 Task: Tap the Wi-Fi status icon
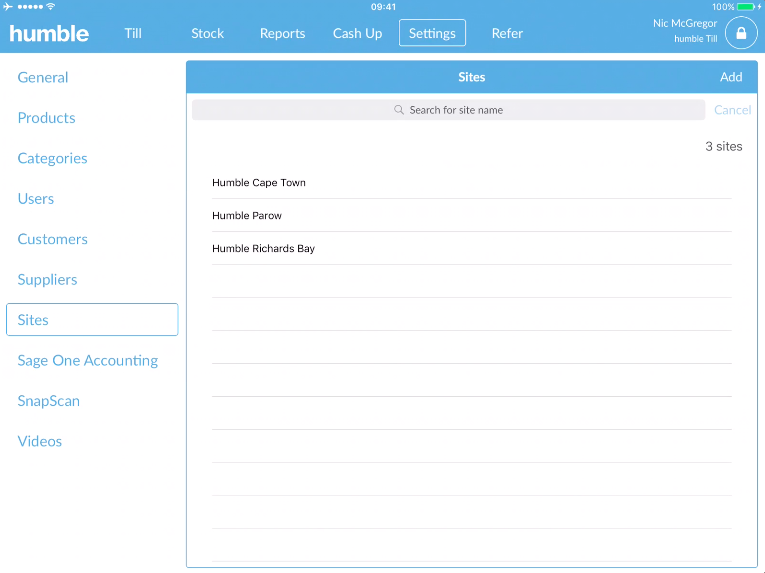[50, 7]
